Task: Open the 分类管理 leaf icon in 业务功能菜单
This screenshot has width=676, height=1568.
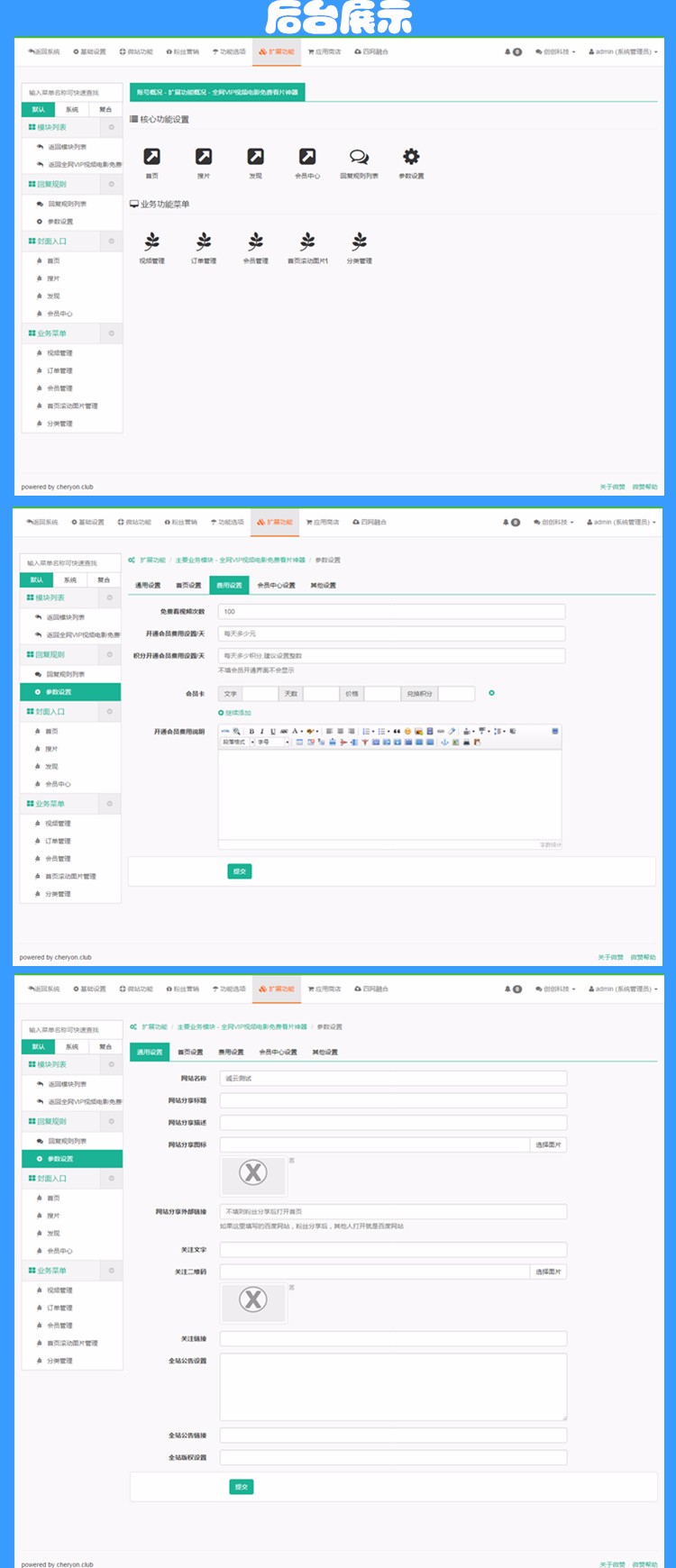Action: pyautogui.click(x=360, y=242)
